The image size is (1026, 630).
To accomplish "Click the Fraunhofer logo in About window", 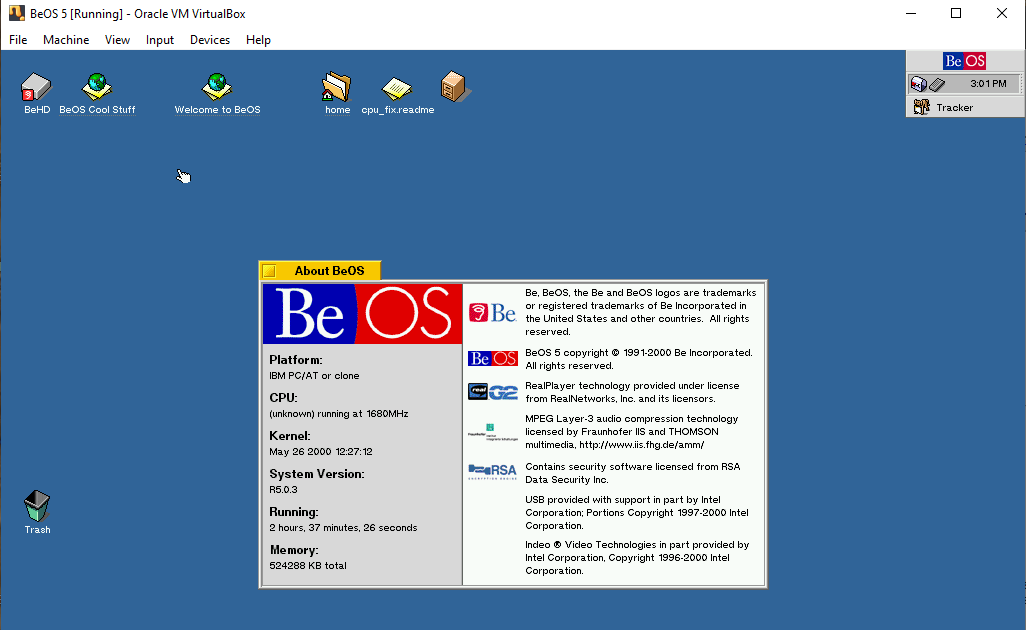I will tap(492, 432).
